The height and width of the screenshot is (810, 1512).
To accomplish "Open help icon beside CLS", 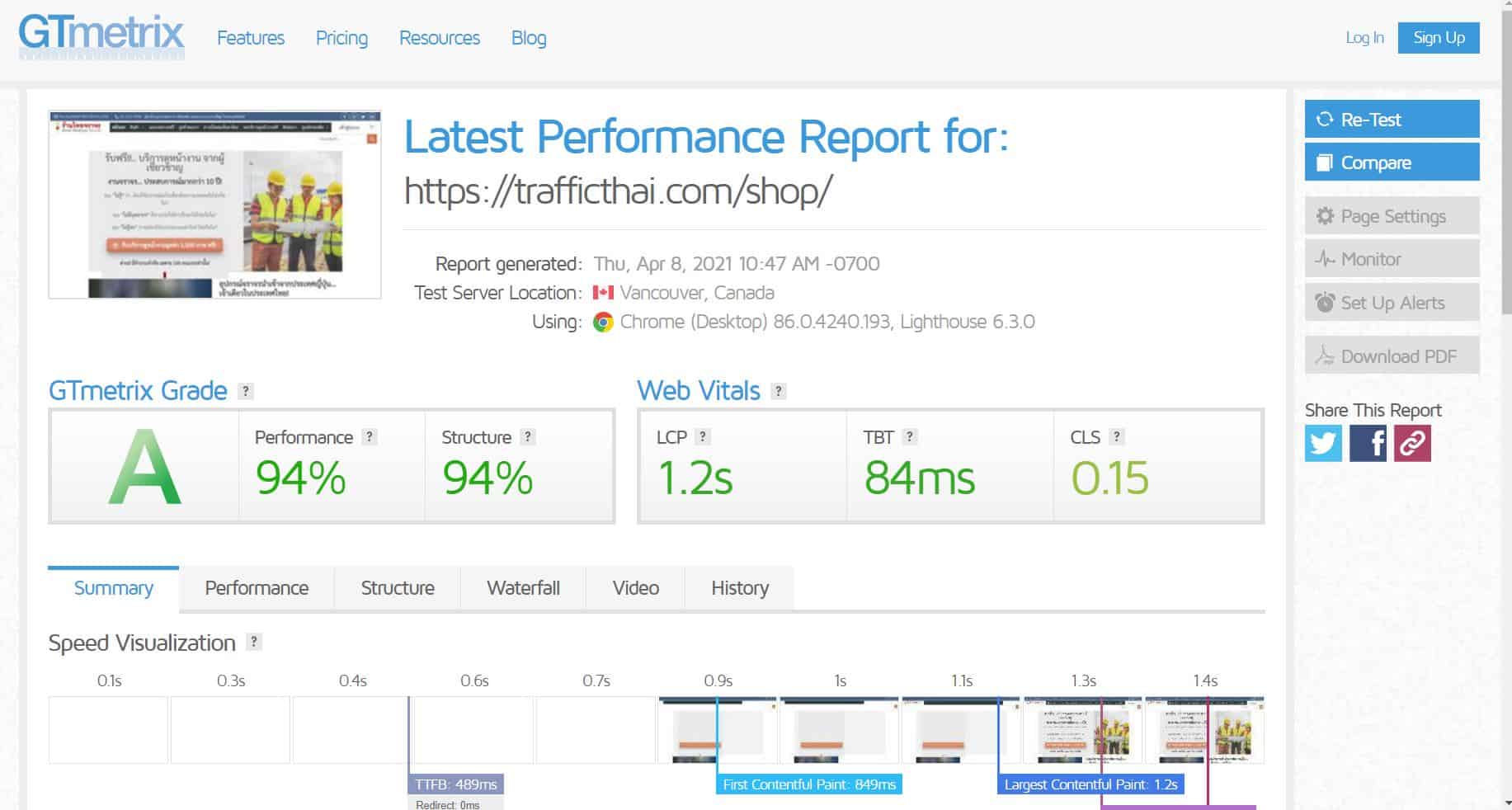I will pyautogui.click(x=1116, y=437).
